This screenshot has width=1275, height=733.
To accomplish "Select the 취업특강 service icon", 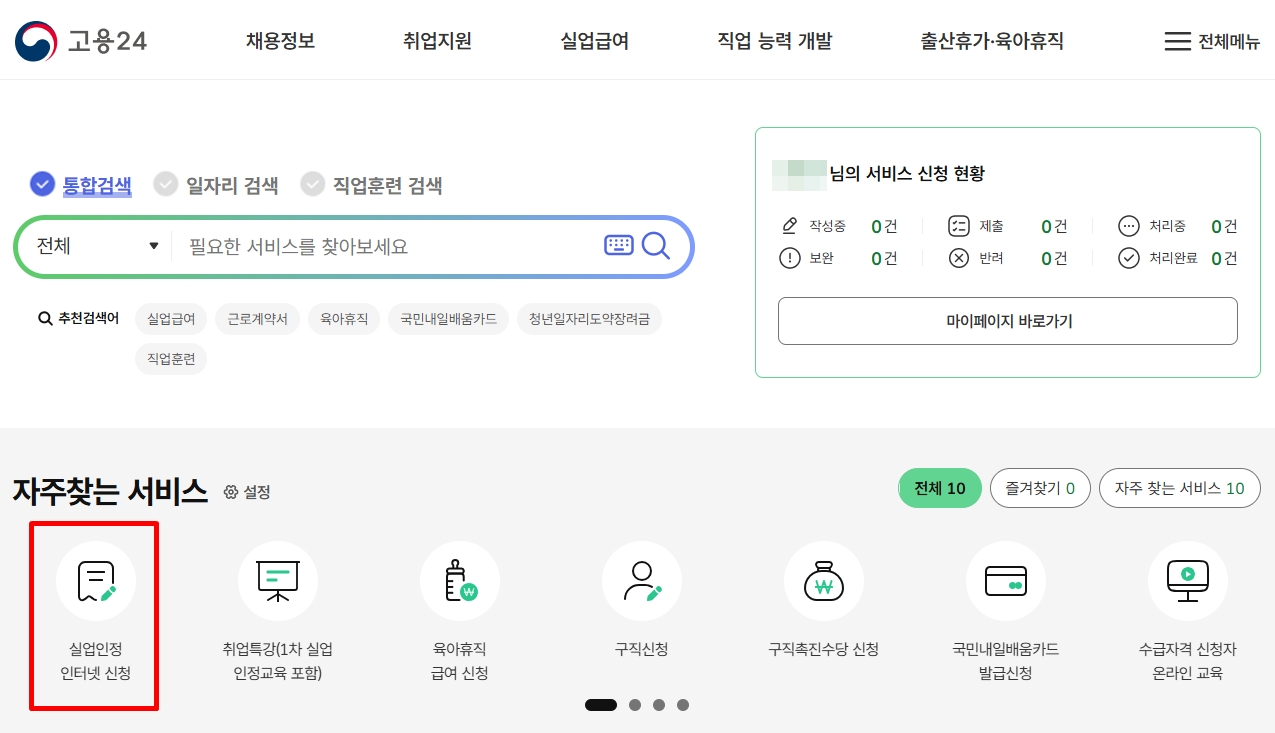I will click(x=277, y=581).
